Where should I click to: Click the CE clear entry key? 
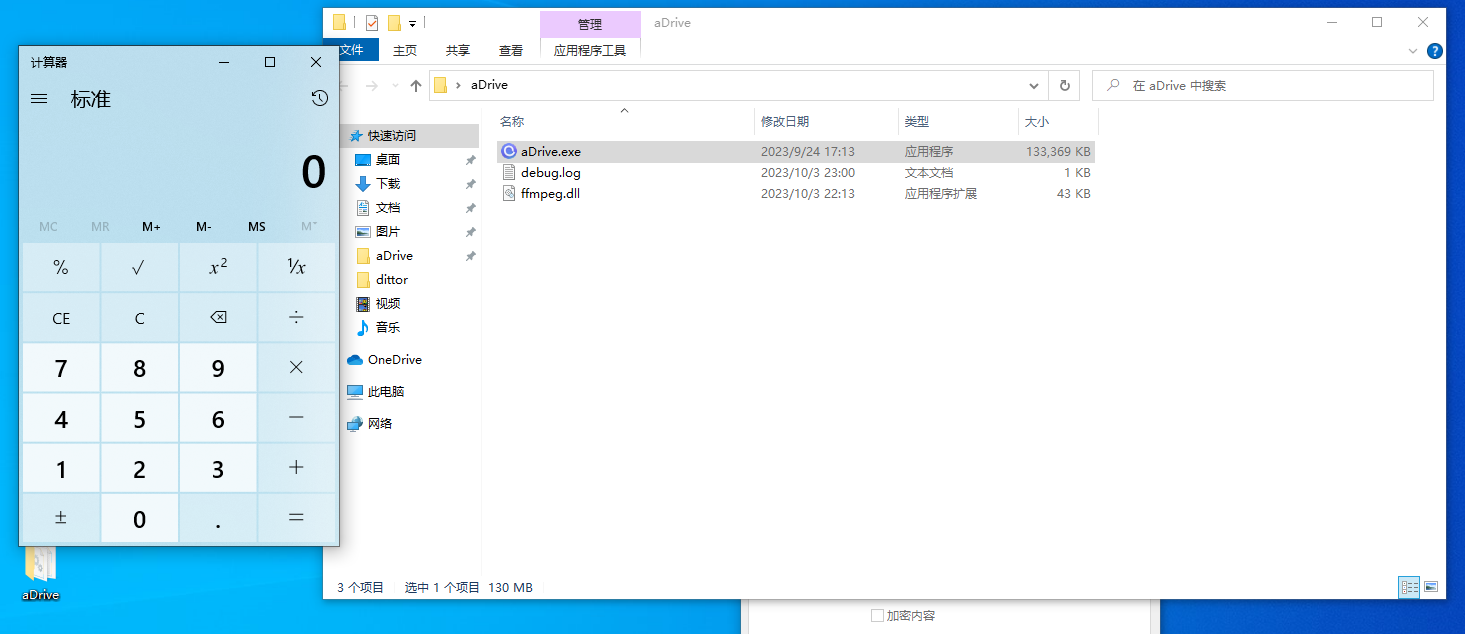click(61, 318)
